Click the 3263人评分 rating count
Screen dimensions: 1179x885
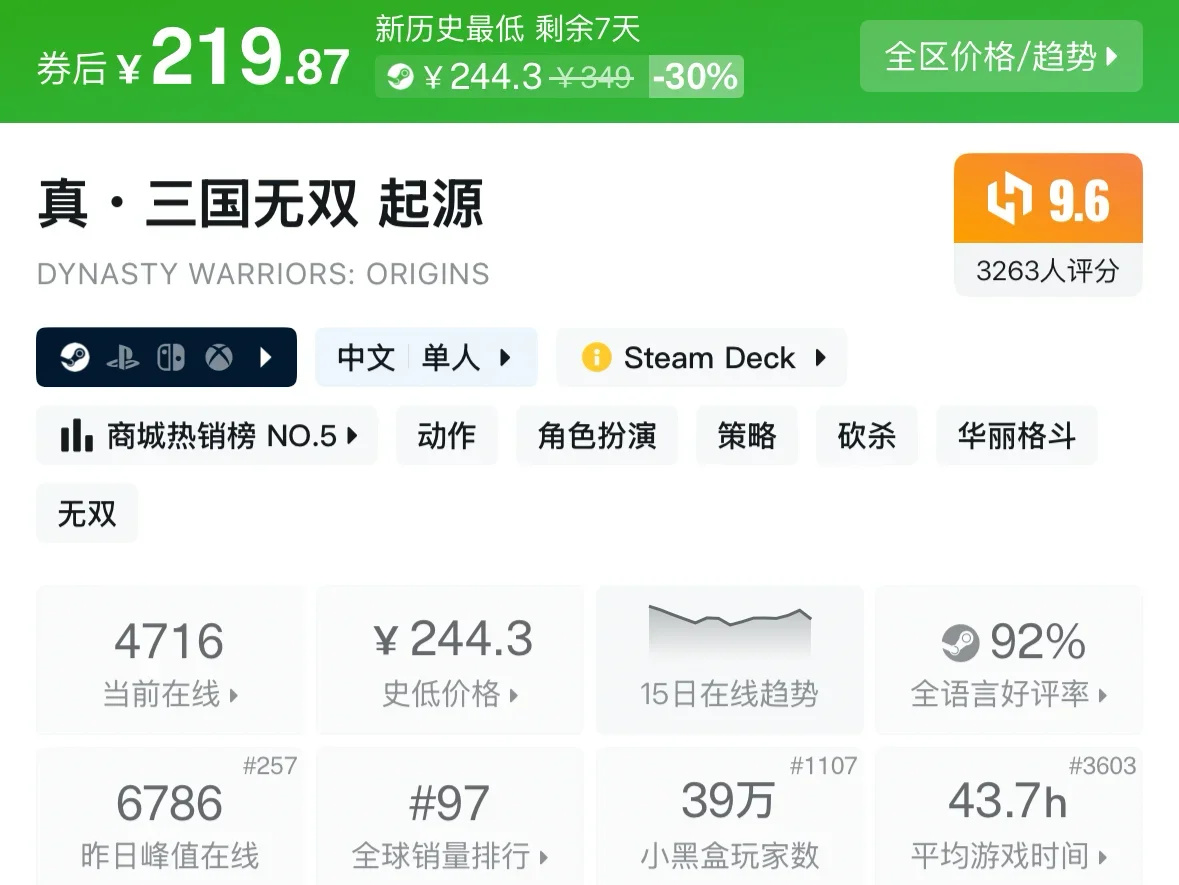[1047, 271]
